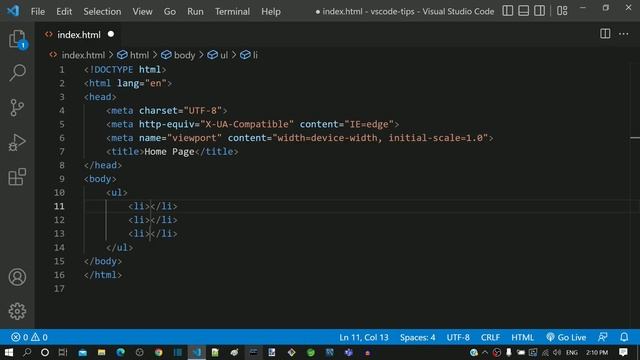Click index.html in the breadcrumb
The width and height of the screenshot is (640, 360).
(x=83, y=55)
